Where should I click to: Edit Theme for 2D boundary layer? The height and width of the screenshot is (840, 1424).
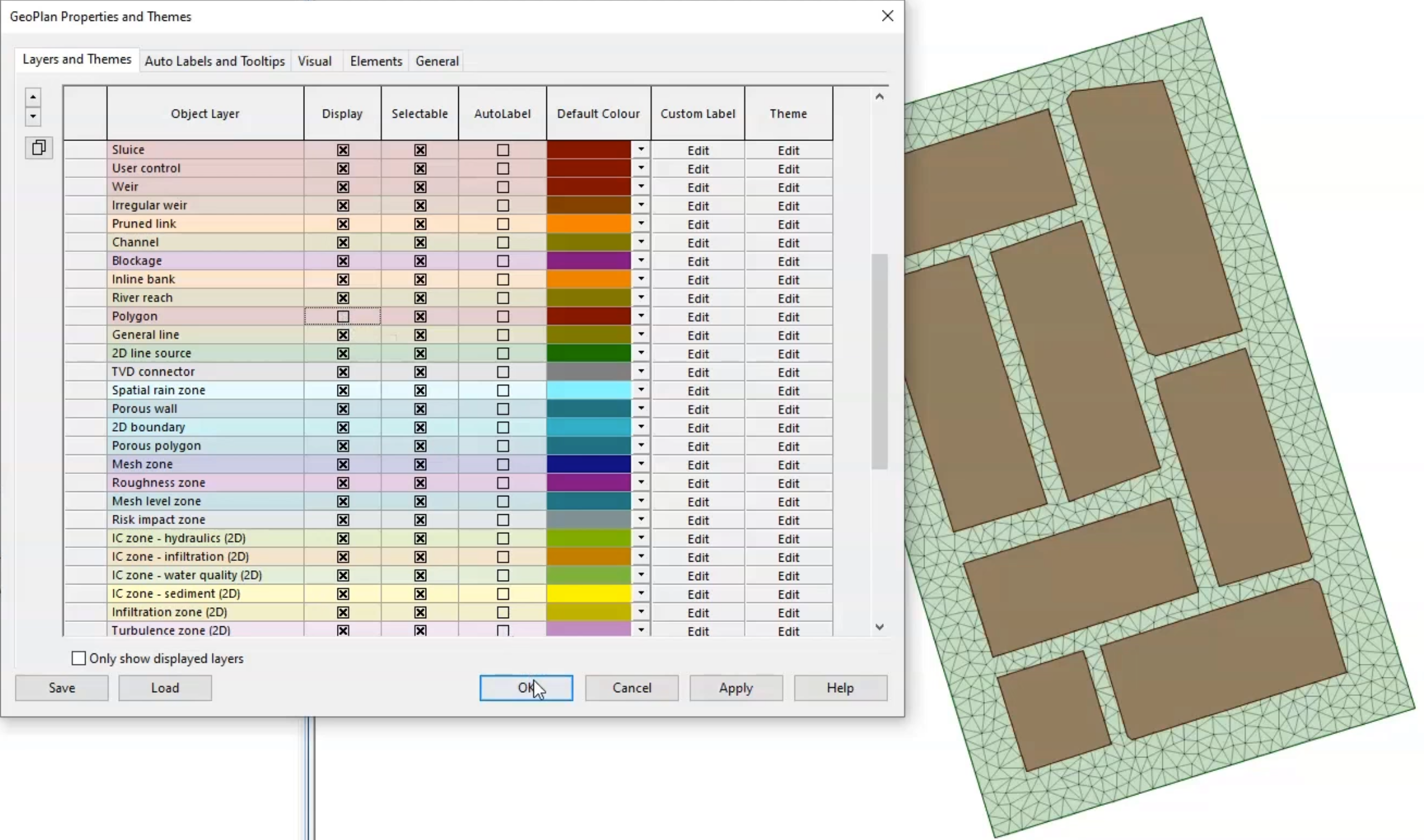[788, 427]
